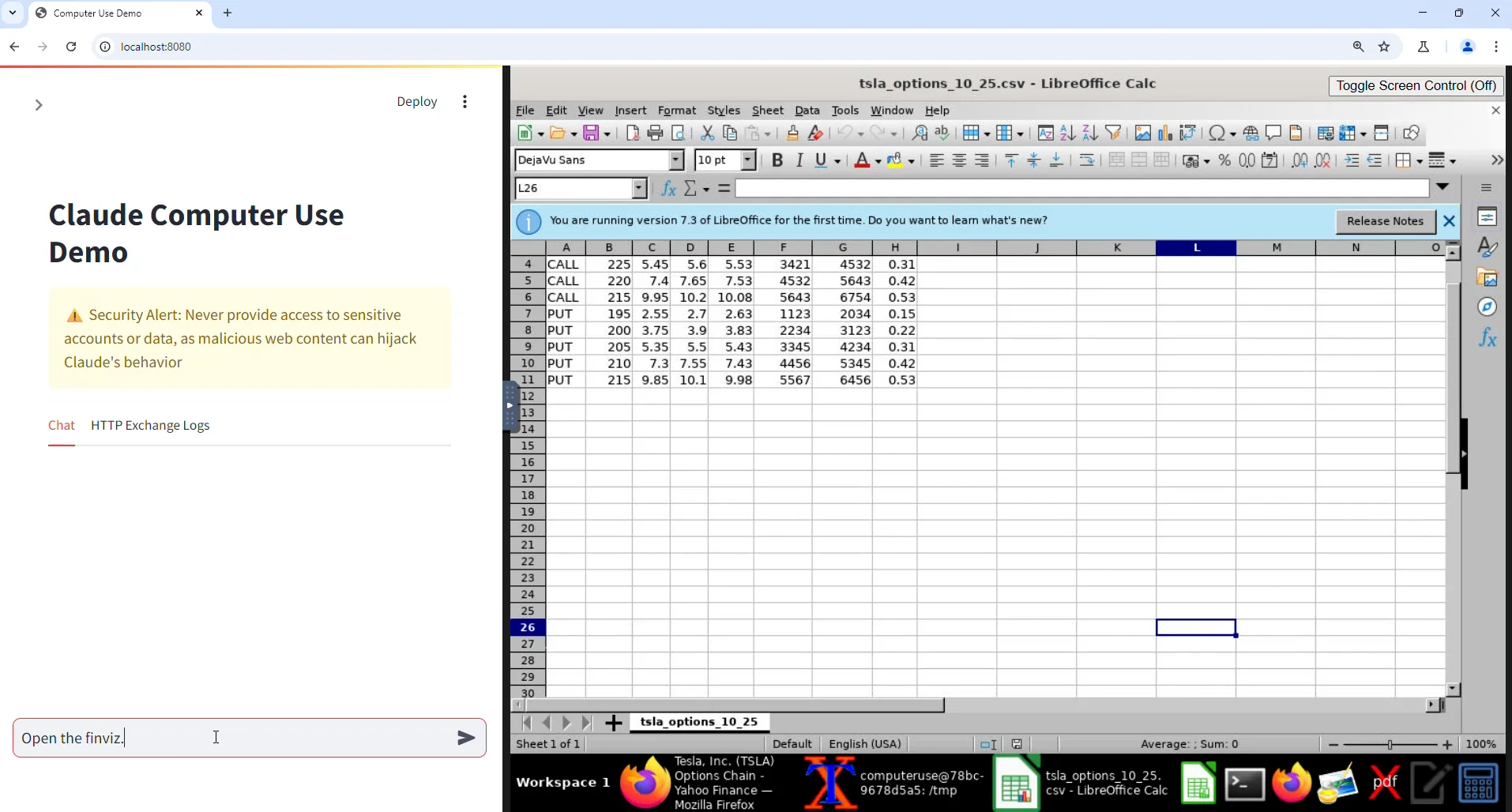This screenshot has height=812, width=1512.
Task: Open the Insert Chart icon
Action: coord(1165,133)
